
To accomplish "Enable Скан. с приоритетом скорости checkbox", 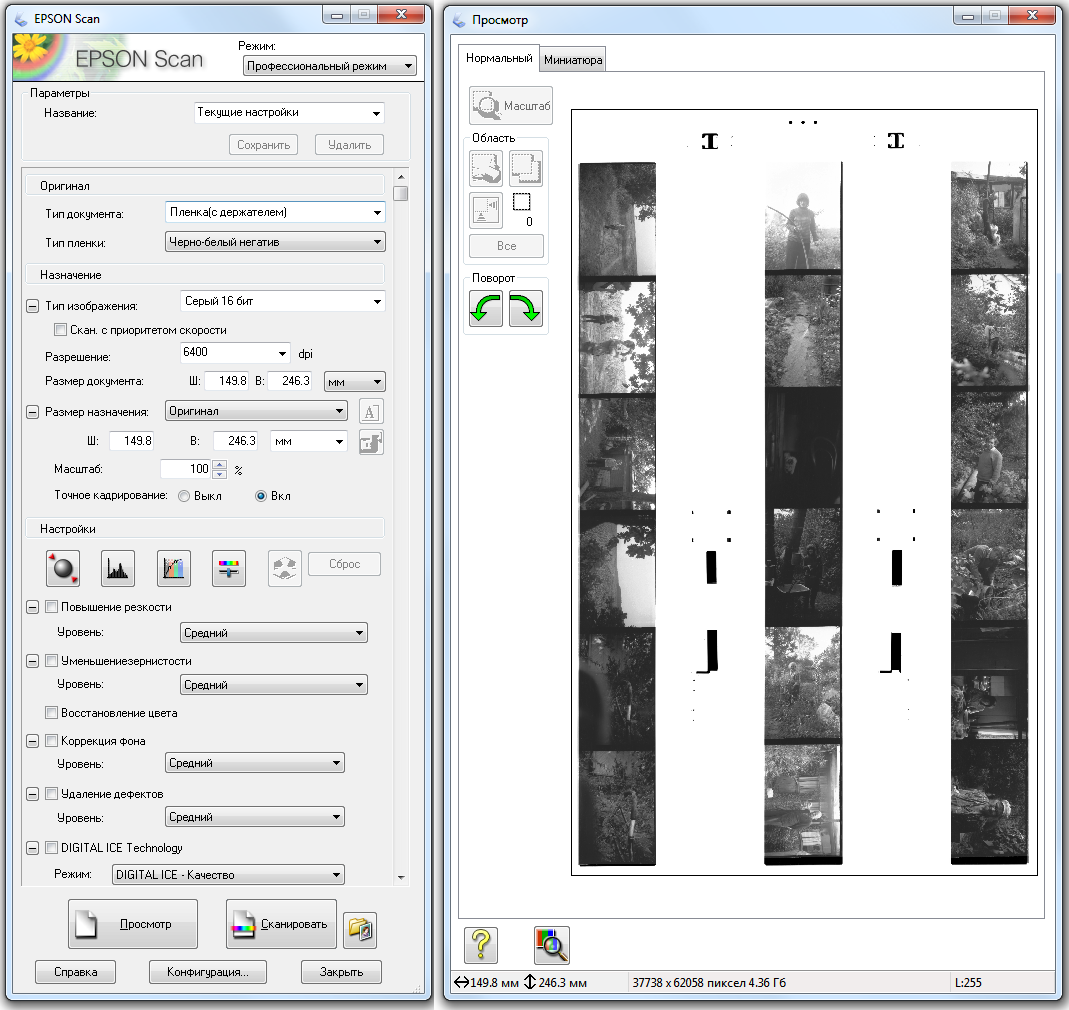I will click(x=61, y=330).
